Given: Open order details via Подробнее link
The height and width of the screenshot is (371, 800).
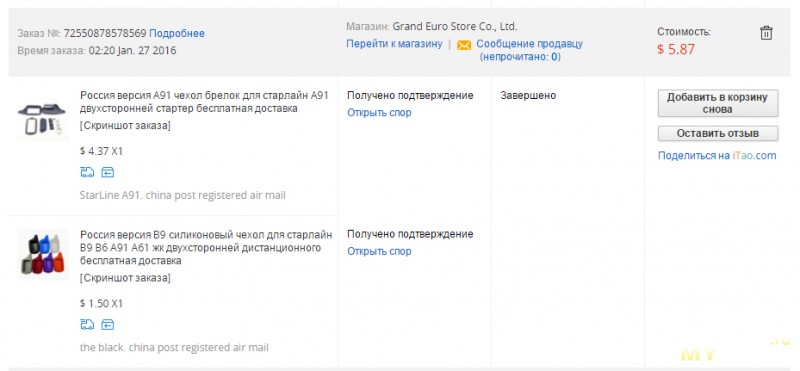Looking at the screenshot, I should coord(177,33).
